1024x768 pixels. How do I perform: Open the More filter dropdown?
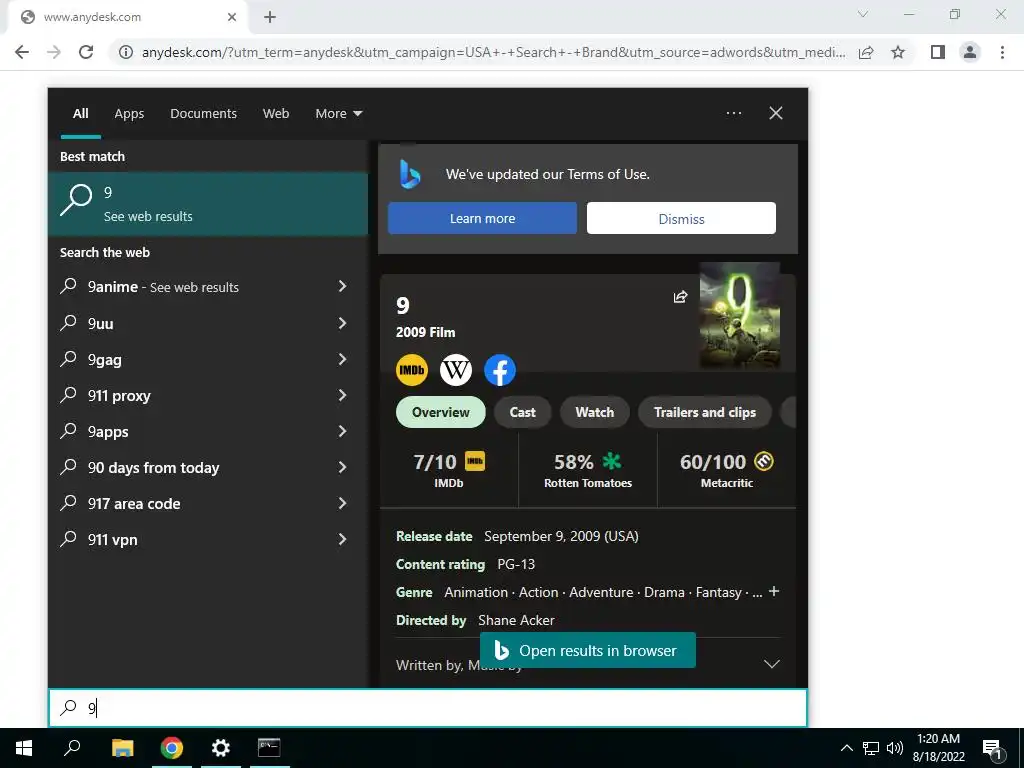click(338, 114)
